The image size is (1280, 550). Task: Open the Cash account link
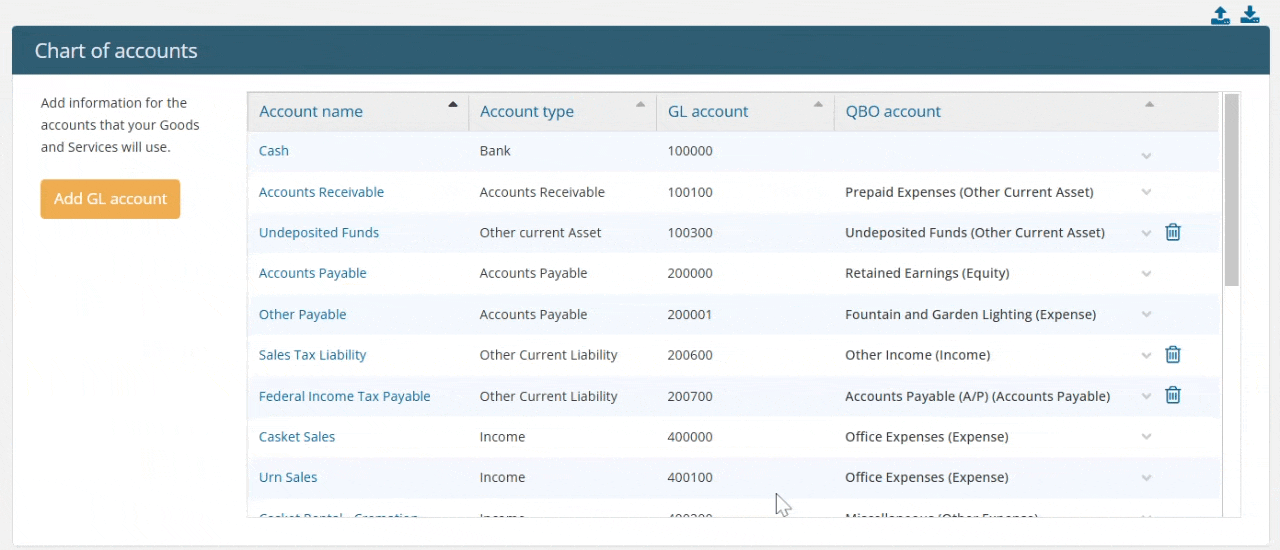click(274, 151)
